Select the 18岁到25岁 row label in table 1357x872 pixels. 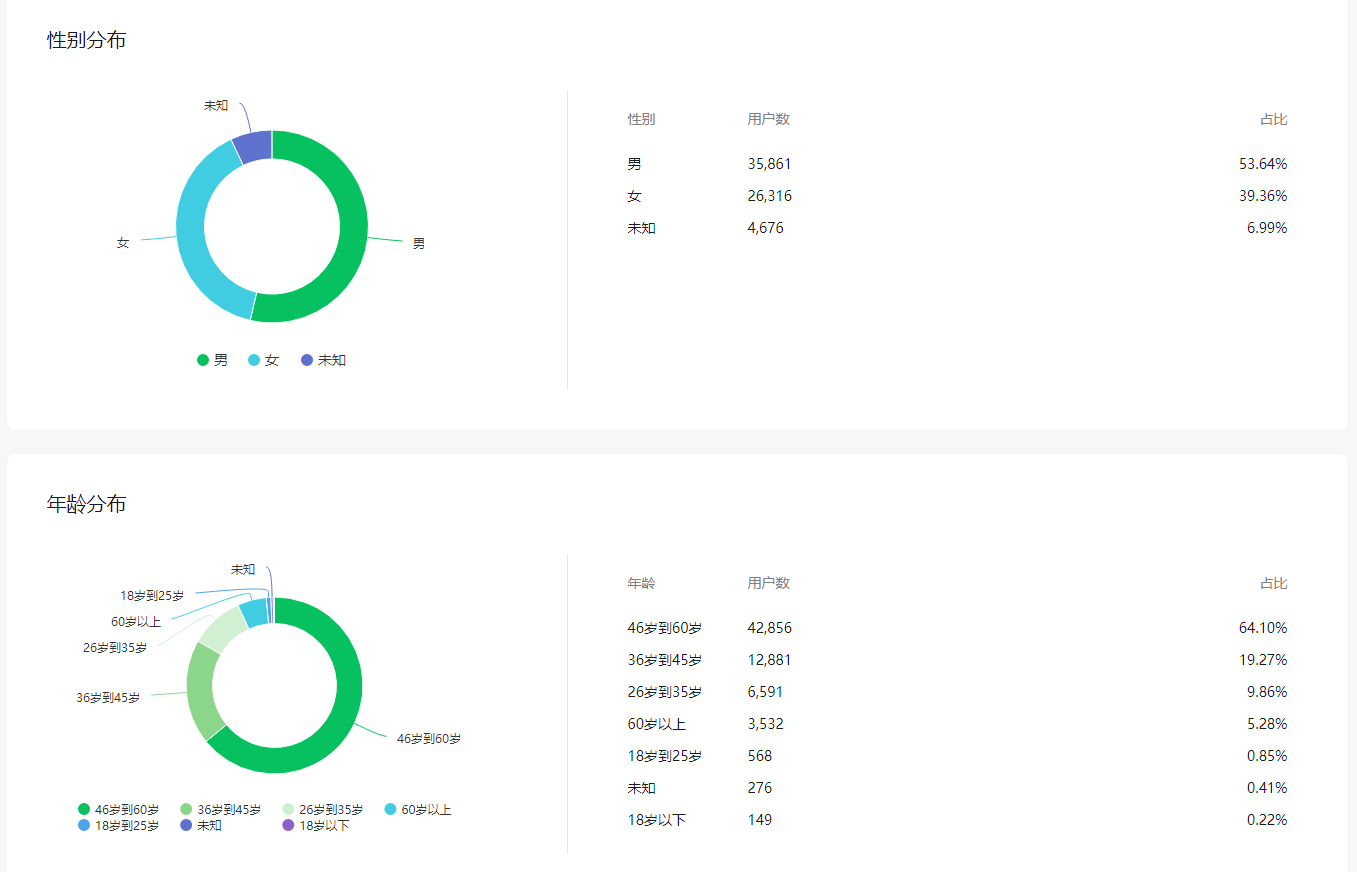[664, 756]
